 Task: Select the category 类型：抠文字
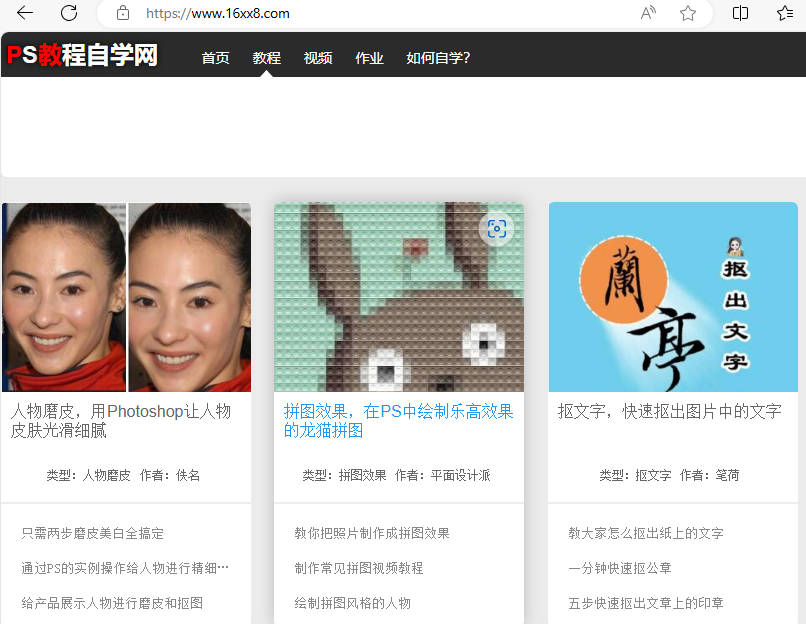coord(635,475)
